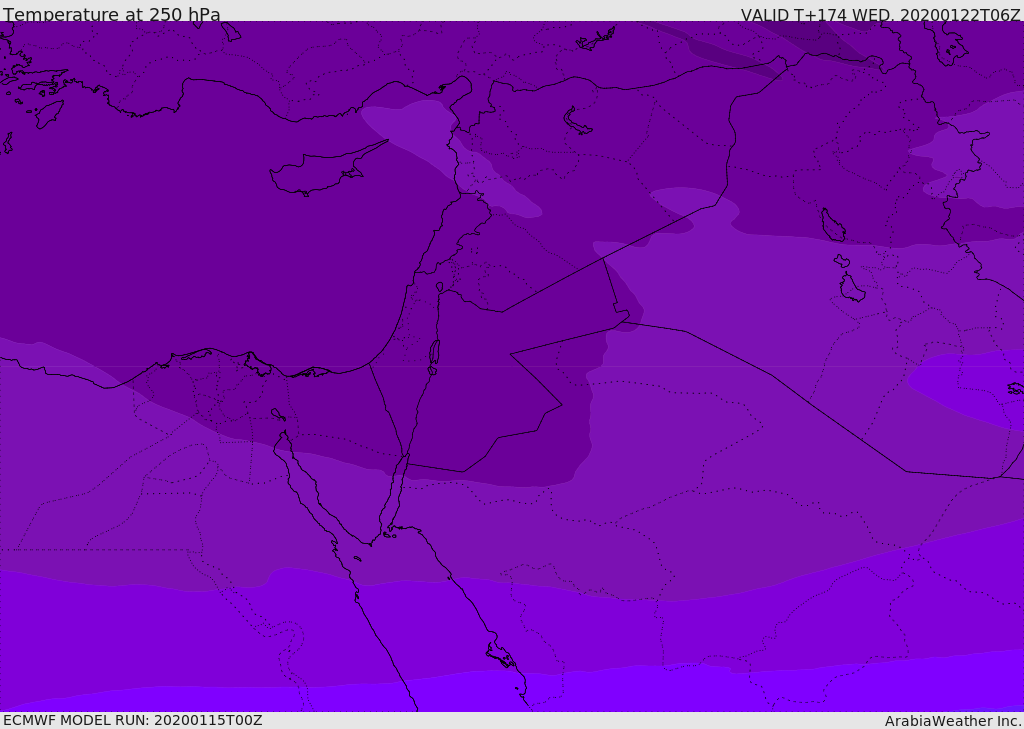
Task: Click the 'Temperature at 250 hPa' title text
Action: (112, 14)
